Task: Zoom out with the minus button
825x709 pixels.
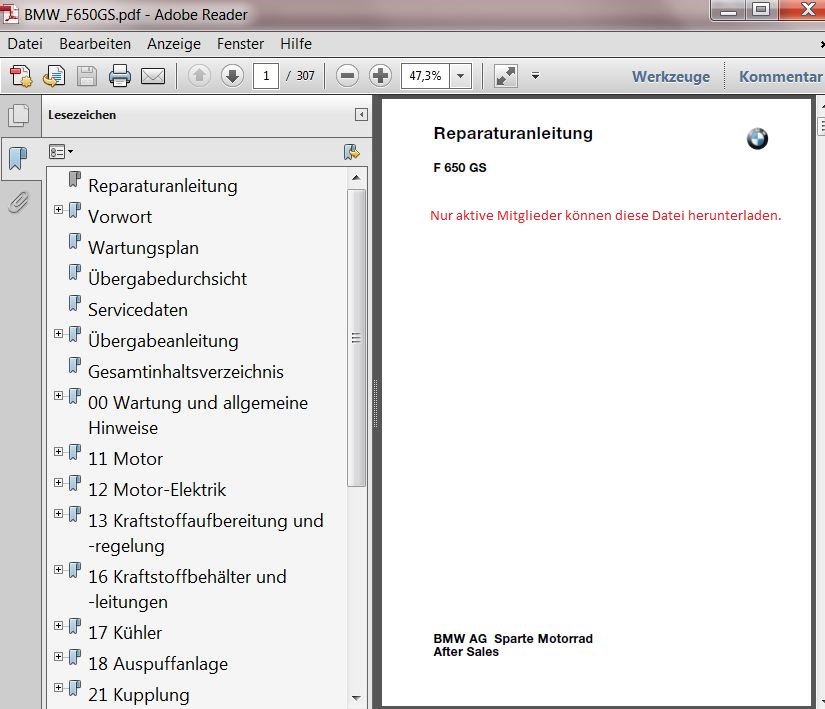Action: click(347, 76)
